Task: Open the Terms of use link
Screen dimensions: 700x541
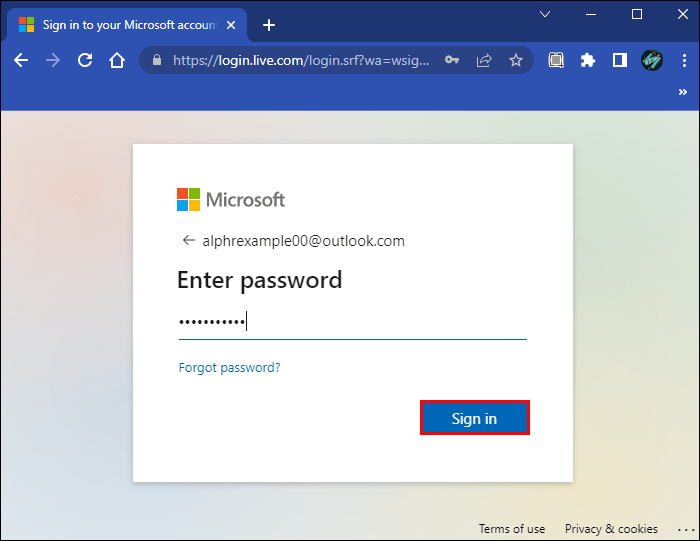Action: coord(512,529)
